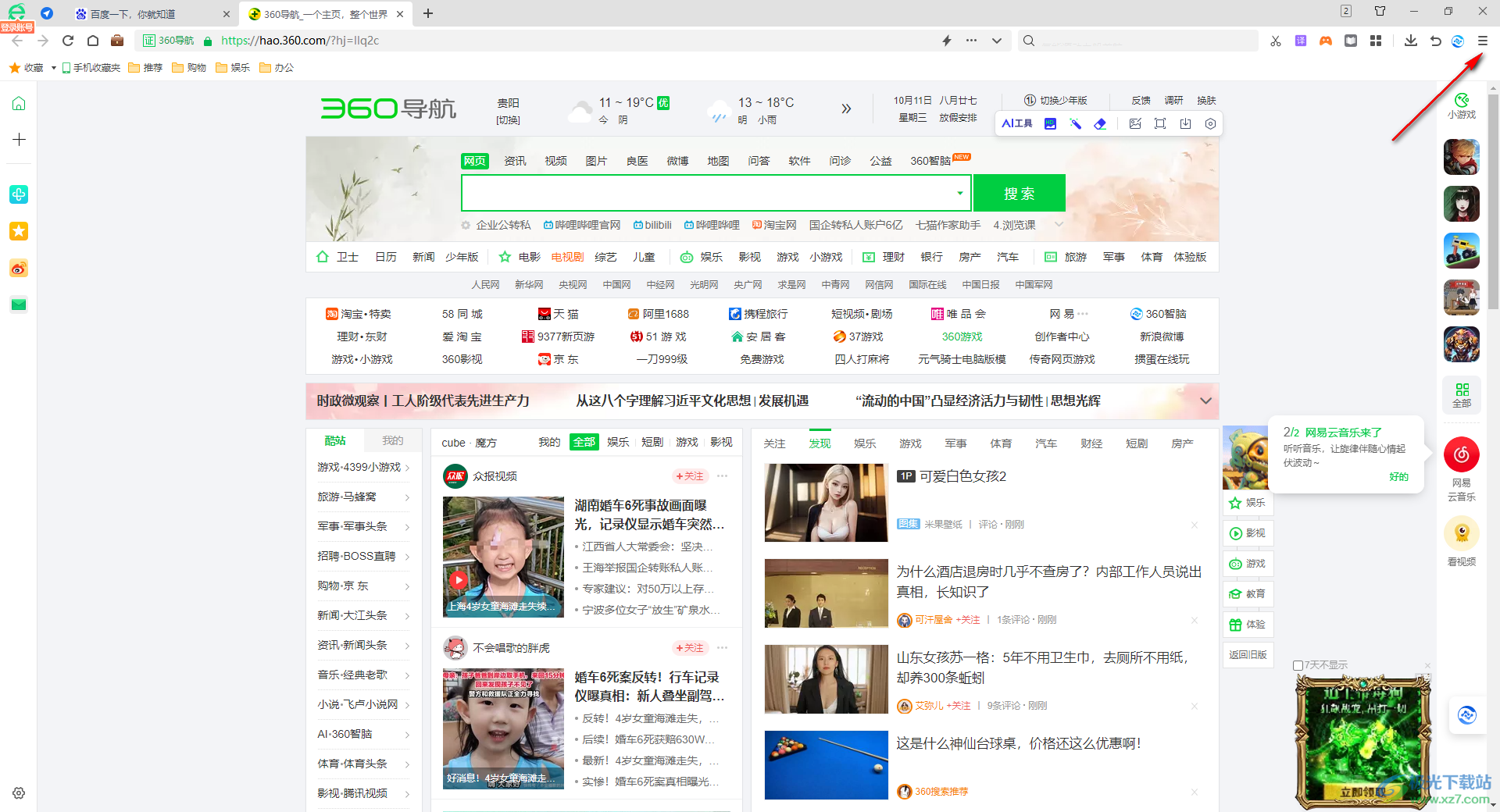Open more options for 众报视频 card
The height and width of the screenshot is (812, 1500).
(723, 476)
